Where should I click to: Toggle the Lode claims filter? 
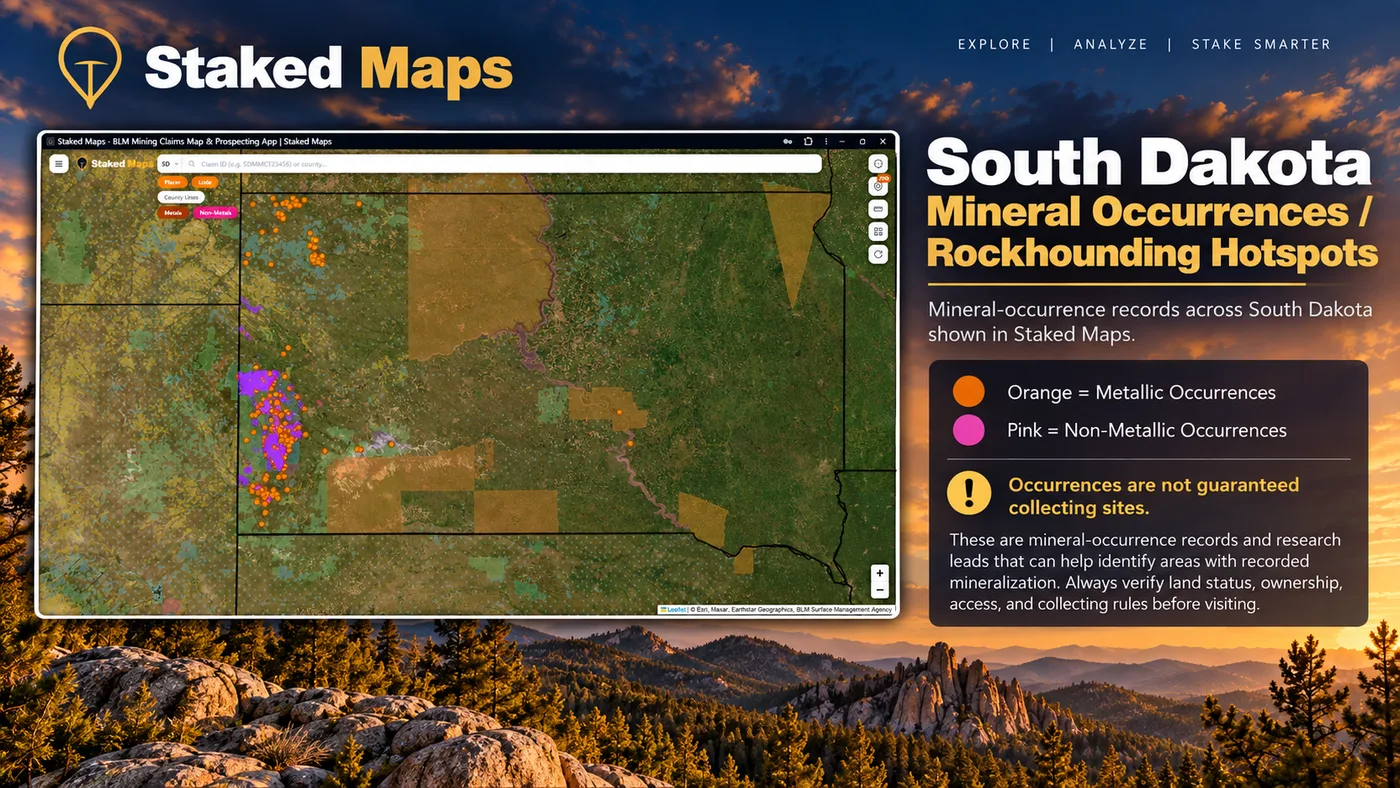tap(205, 182)
